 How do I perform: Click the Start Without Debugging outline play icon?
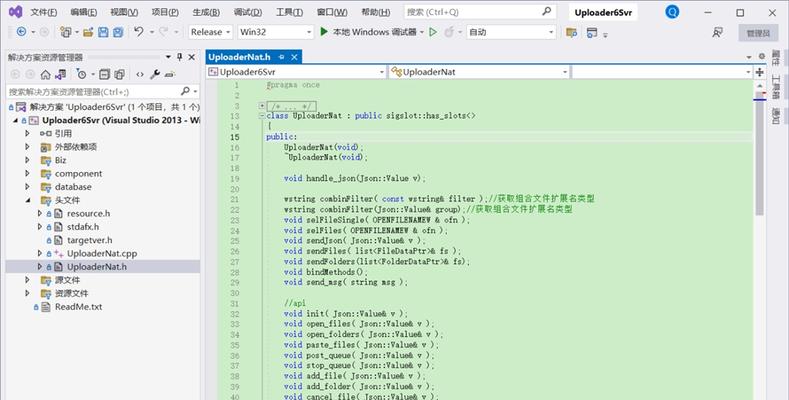coord(433,32)
